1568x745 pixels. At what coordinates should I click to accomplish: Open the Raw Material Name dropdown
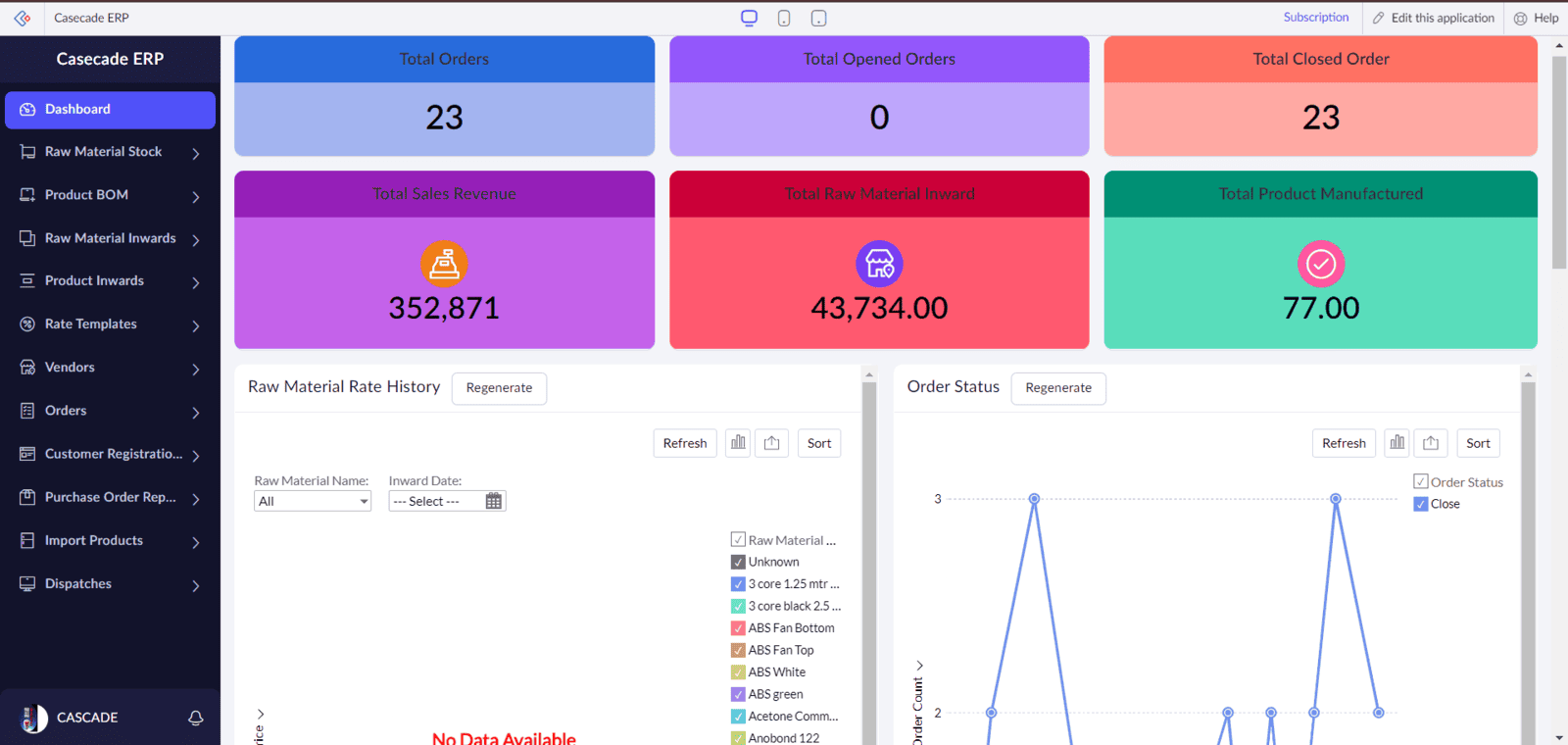313,501
